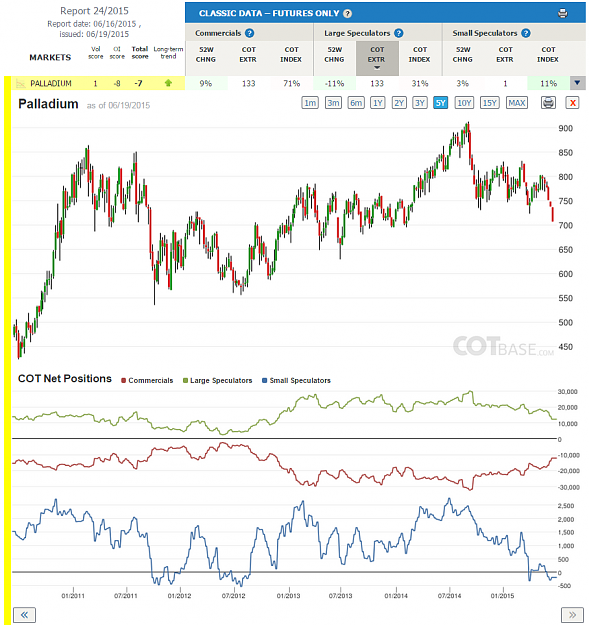Print the Palladium chart

pyautogui.click(x=548, y=103)
